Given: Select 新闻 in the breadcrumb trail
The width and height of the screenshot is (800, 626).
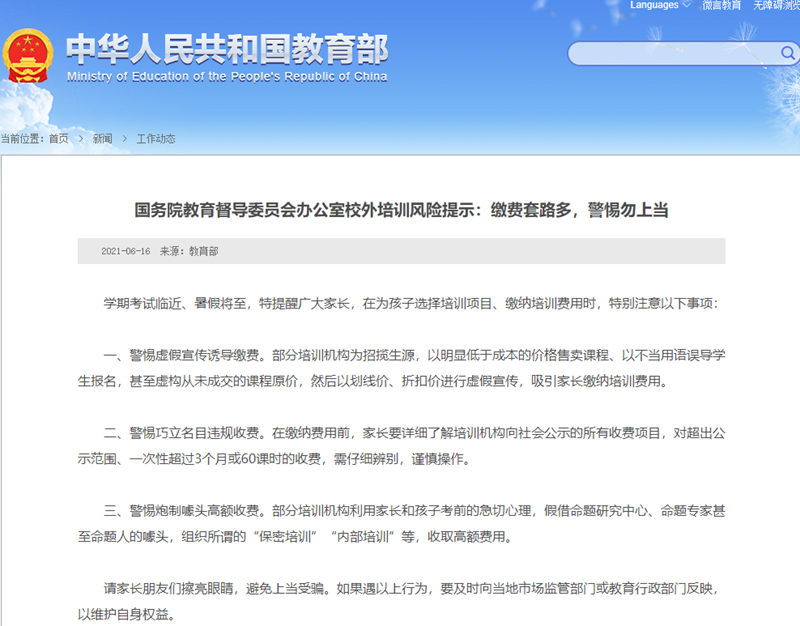Looking at the screenshot, I should pos(103,139).
